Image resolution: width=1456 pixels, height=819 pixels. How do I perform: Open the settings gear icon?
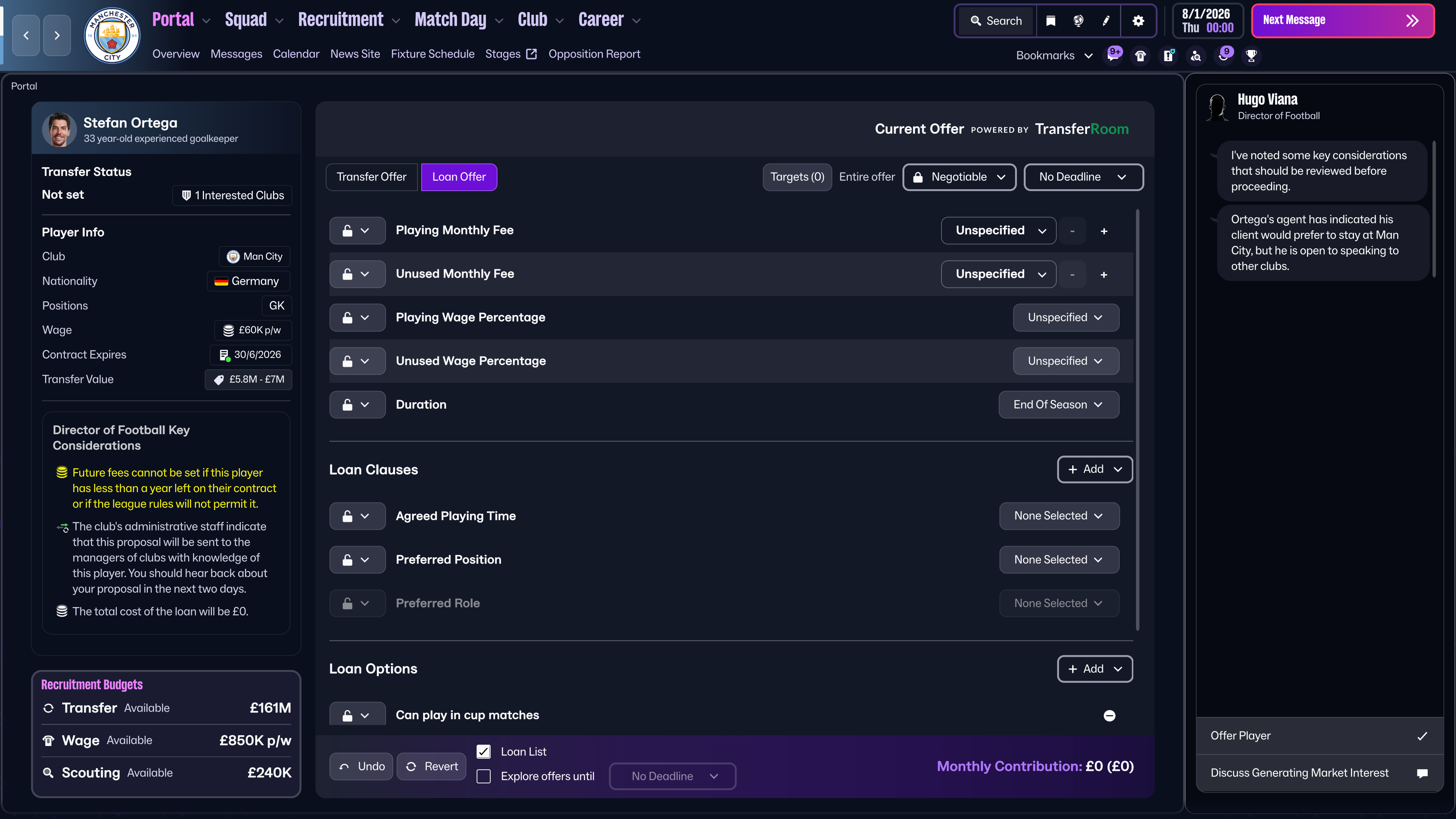pos(1138,21)
